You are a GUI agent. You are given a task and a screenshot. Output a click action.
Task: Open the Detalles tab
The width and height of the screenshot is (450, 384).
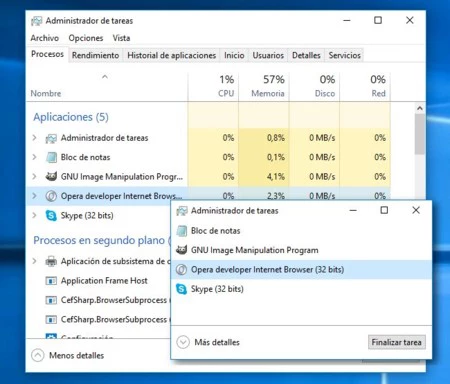point(306,55)
